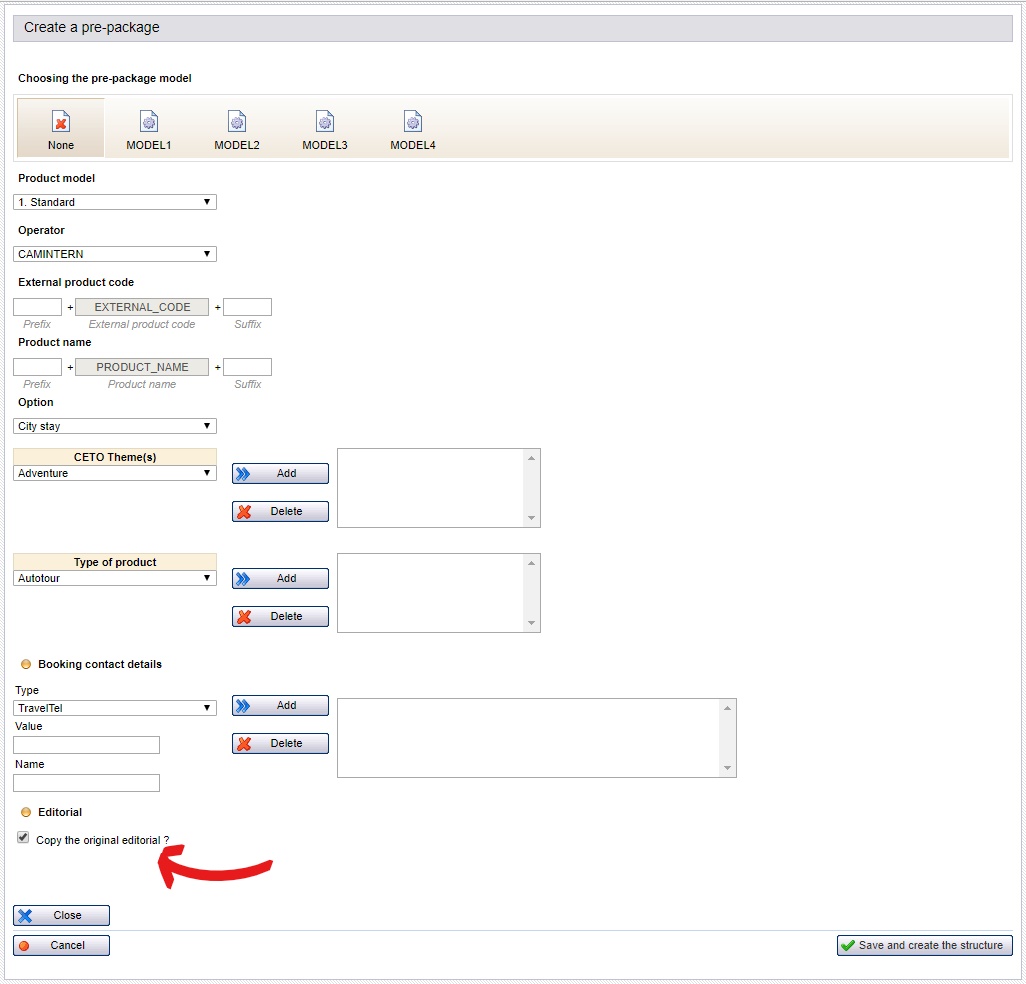The image size is (1026, 984).
Task: Choose the MODEL2 pre-package icon
Action: [x=237, y=123]
